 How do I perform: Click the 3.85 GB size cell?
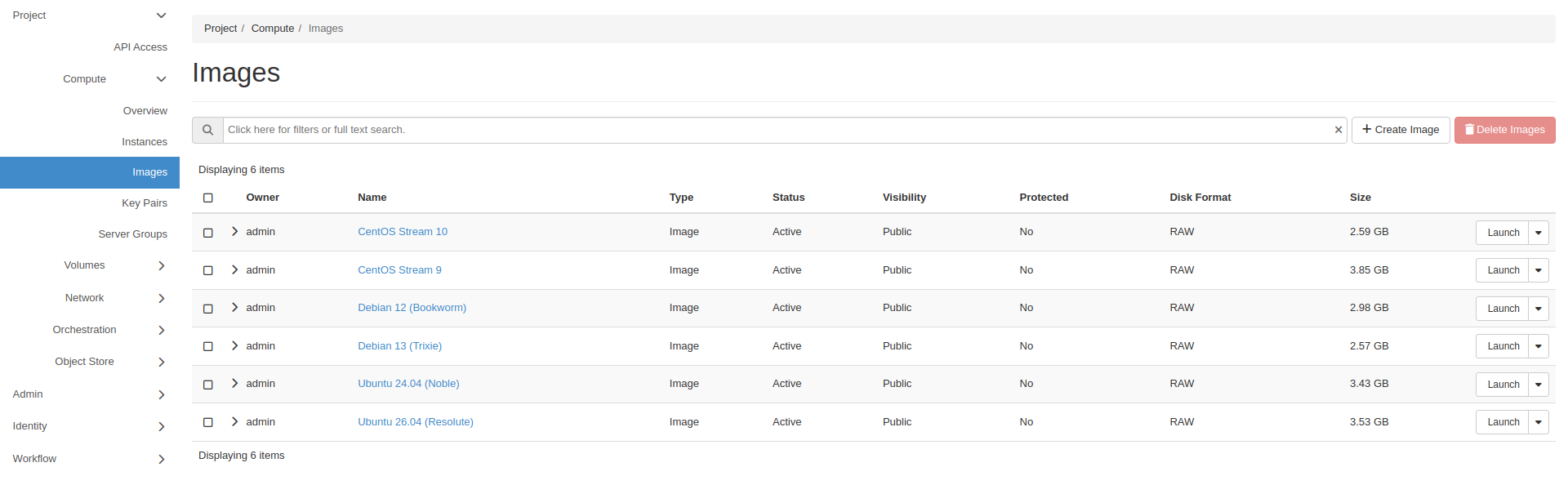pos(1370,270)
